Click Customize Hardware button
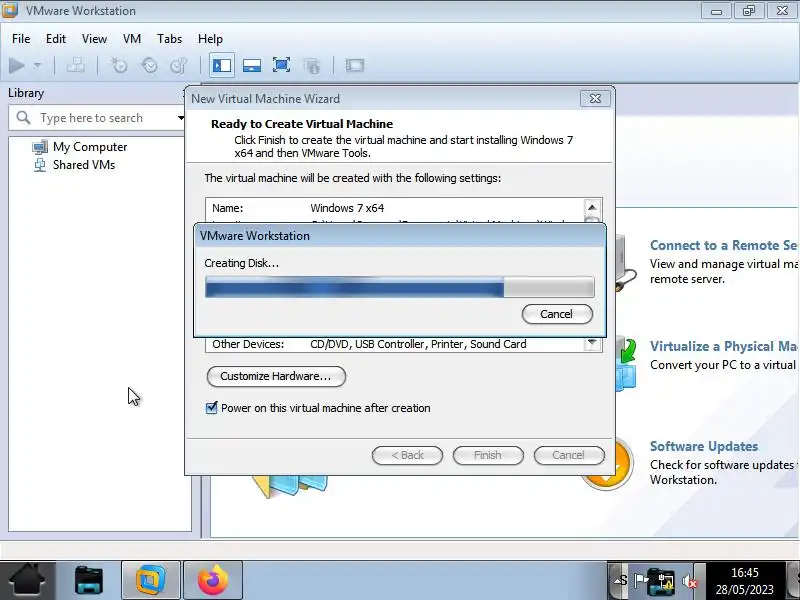 pyautogui.click(x=276, y=376)
